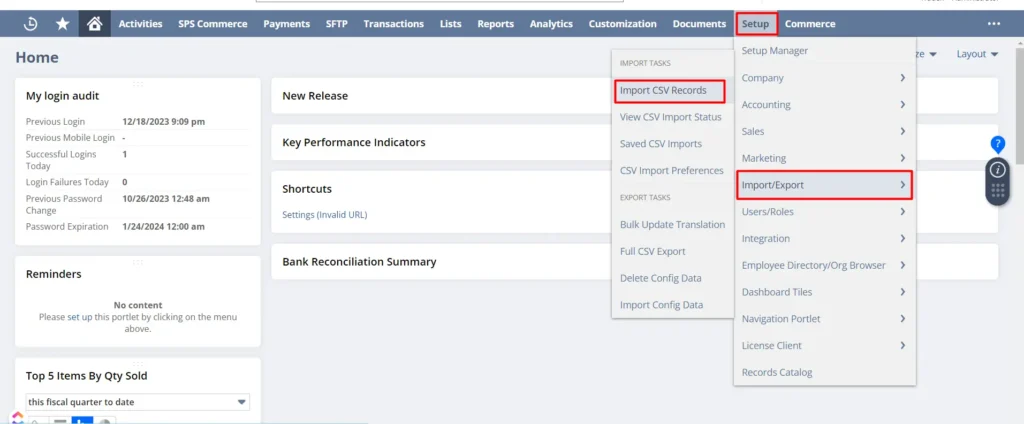
Task: Expand the Employee Directory/Org Browser arrow
Action: (903, 265)
